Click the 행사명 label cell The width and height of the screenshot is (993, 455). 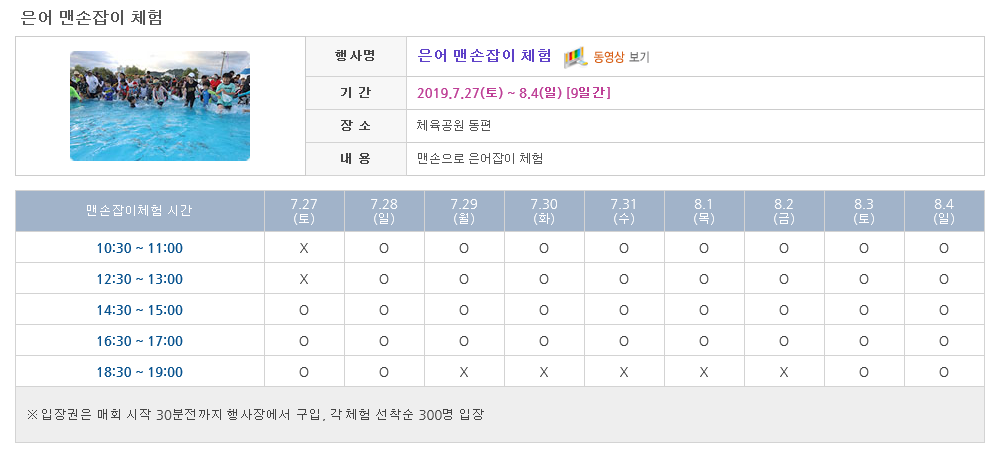[x=356, y=56]
